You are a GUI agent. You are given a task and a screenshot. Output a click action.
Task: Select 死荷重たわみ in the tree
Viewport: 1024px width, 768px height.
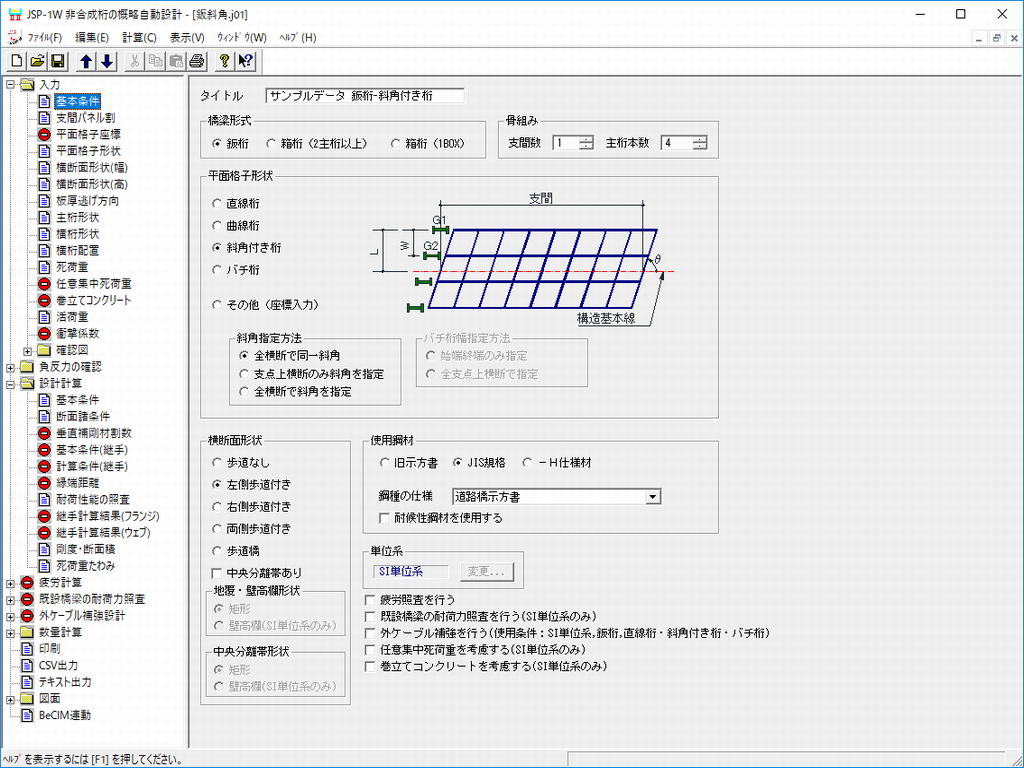[84, 566]
